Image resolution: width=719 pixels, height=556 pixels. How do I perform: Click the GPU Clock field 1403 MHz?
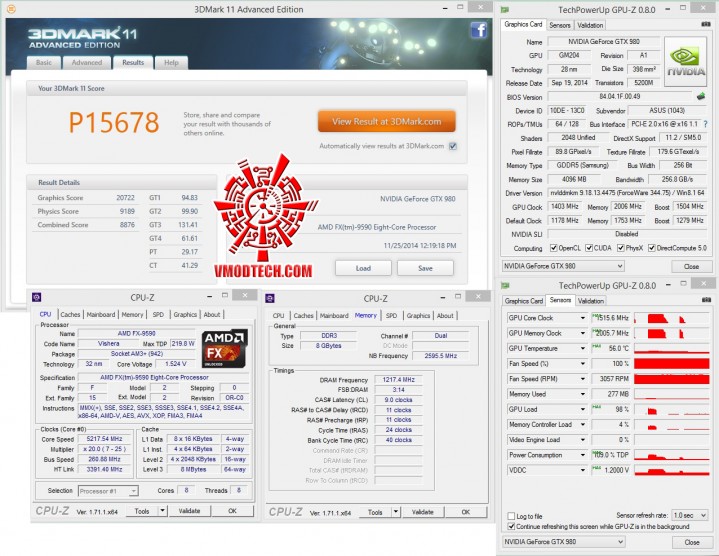(x=564, y=207)
